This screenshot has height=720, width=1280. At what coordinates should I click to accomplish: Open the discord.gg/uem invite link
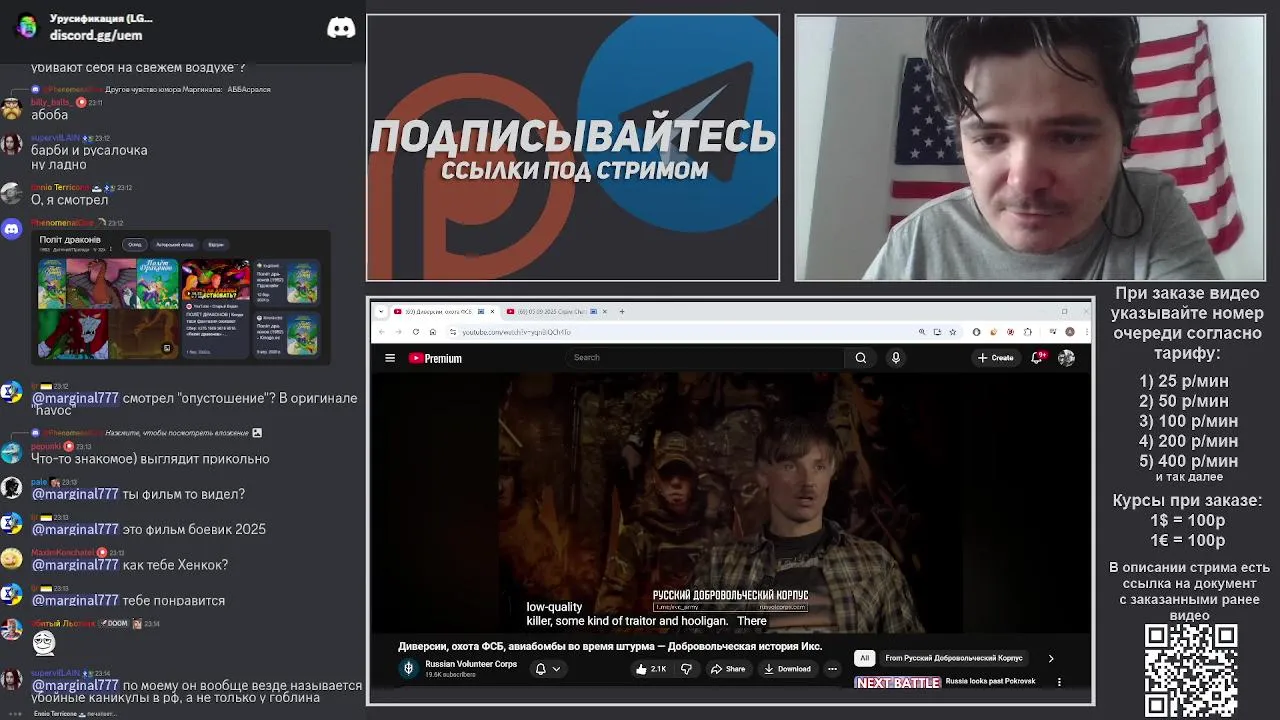(96, 35)
